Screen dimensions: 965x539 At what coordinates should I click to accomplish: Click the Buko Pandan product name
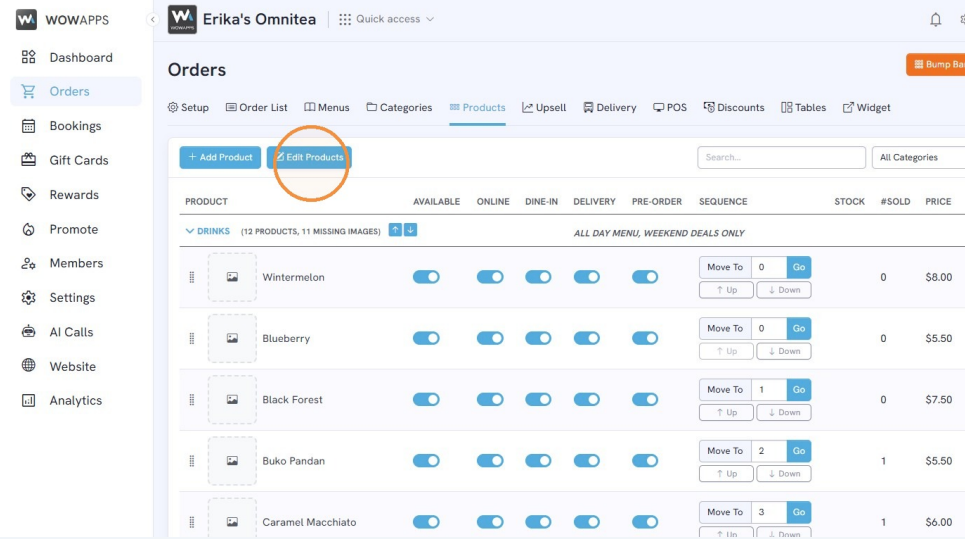tap(294, 461)
